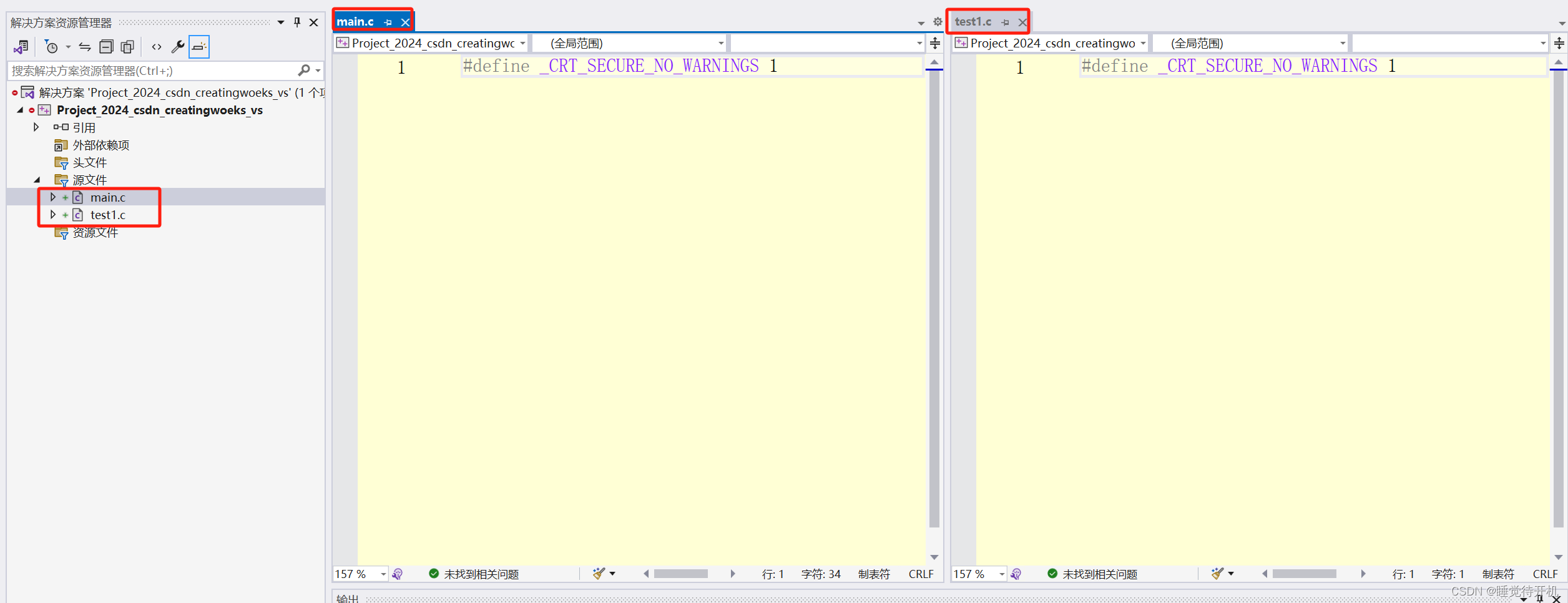Collapse the Project_2024_csdn_creatingwoeks_vs project node
The image size is (1568, 603).
pyautogui.click(x=20, y=110)
